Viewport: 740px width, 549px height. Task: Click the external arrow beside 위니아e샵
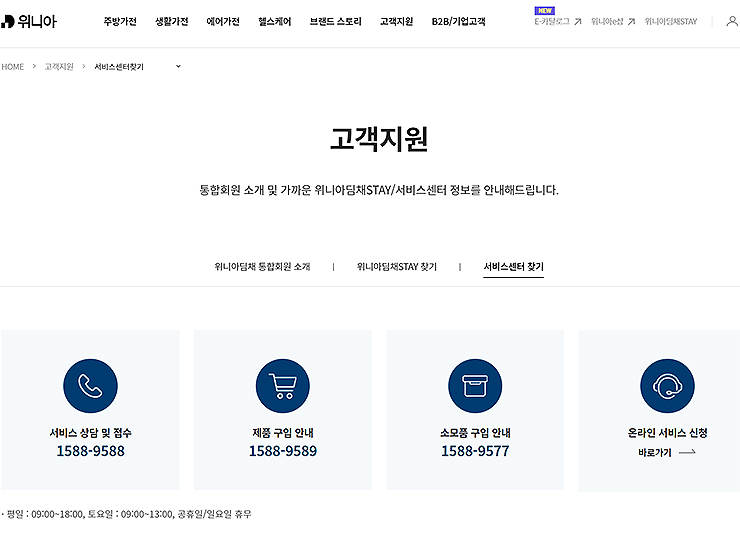[x=631, y=22]
